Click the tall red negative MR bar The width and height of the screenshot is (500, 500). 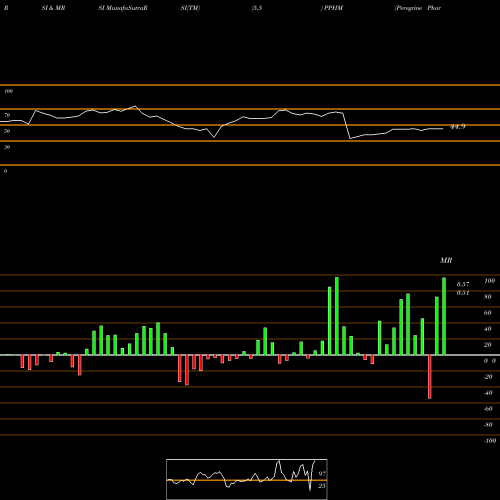[x=430, y=377]
